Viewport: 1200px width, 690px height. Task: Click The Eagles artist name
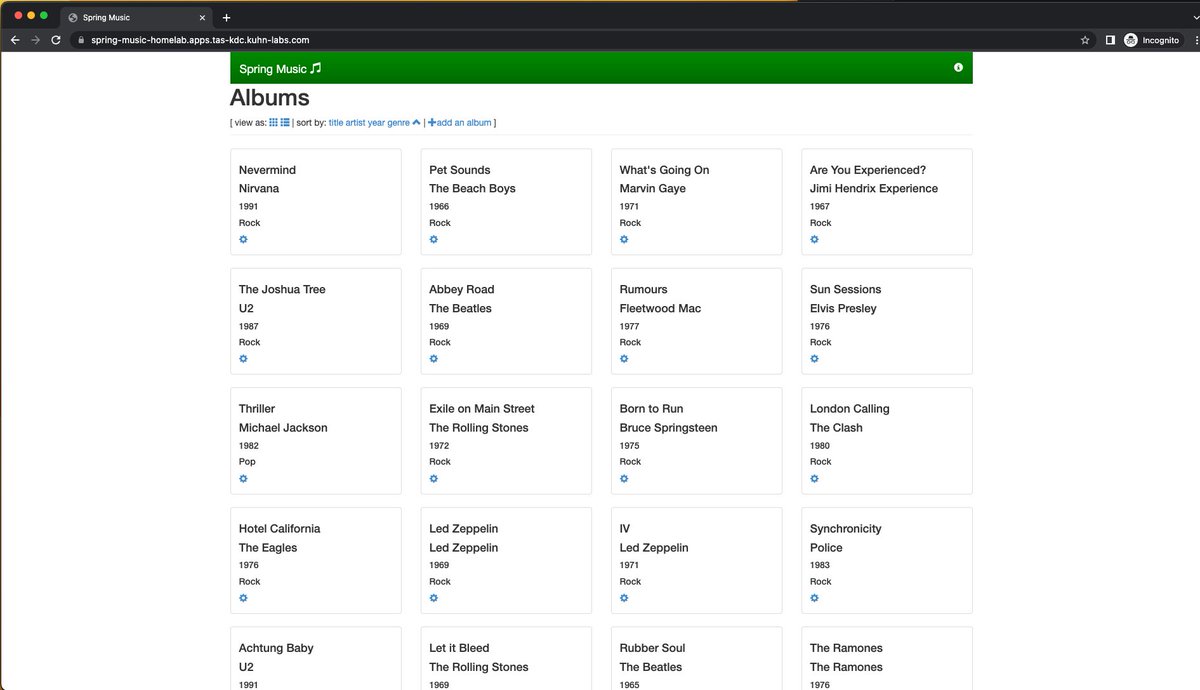pos(268,547)
